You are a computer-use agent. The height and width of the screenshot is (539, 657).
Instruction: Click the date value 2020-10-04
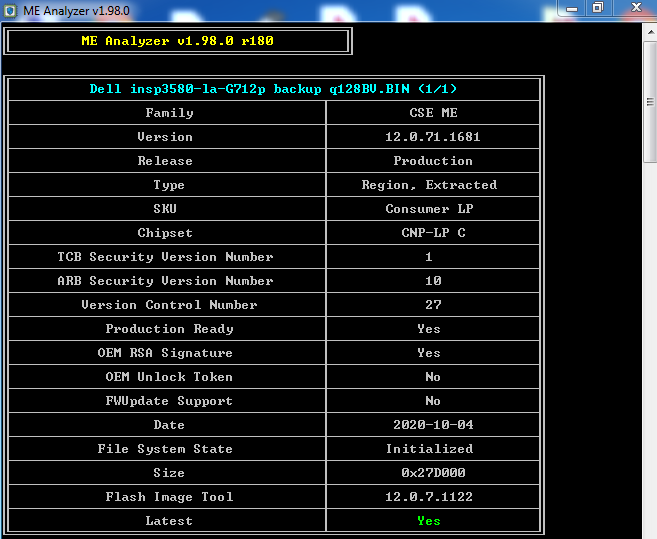(x=433, y=425)
